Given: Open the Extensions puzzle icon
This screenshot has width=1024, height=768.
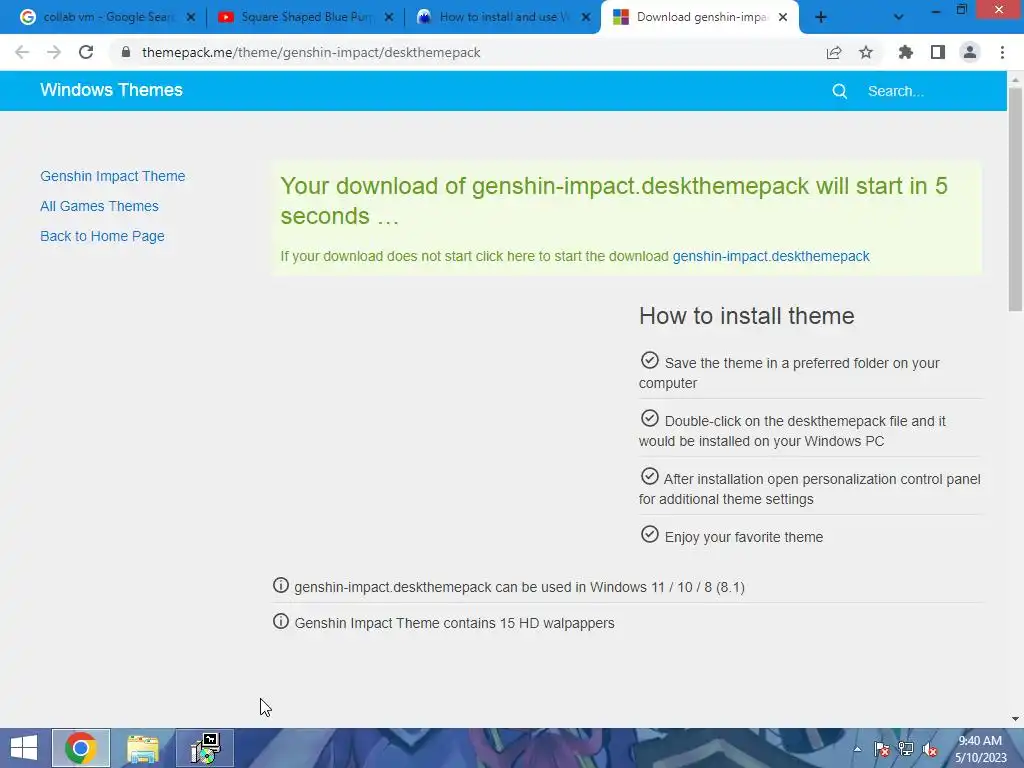Looking at the screenshot, I should pyautogui.click(x=906, y=52).
